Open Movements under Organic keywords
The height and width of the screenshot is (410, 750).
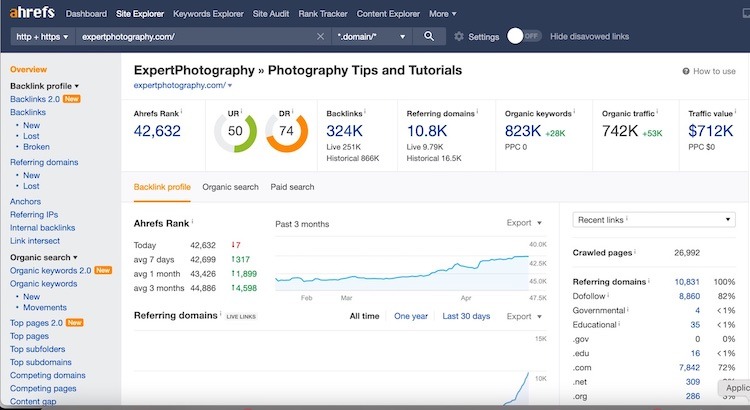pyautogui.click(x=45, y=308)
